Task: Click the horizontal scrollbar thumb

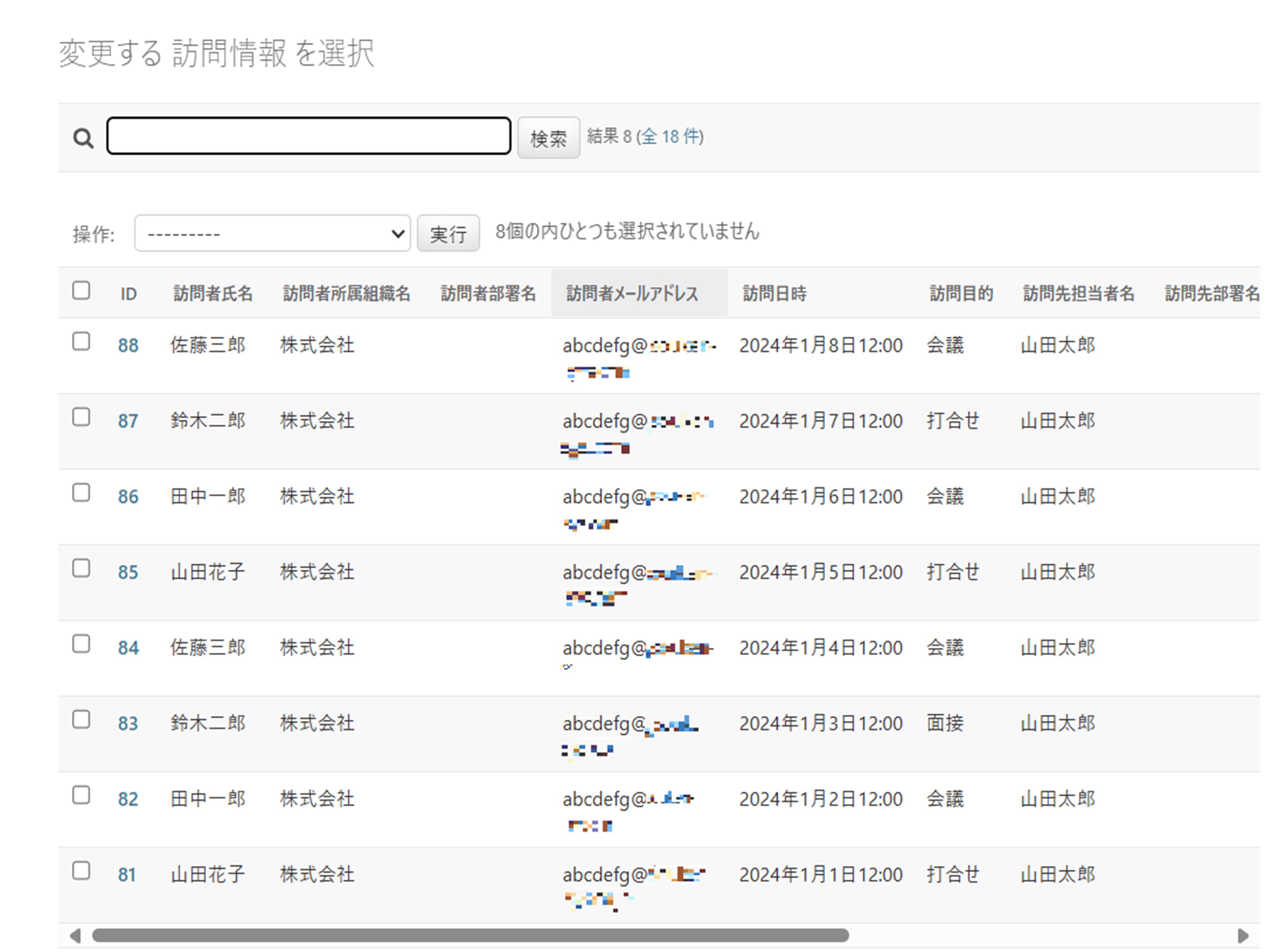Action: pyautogui.click(x=470, y=935)
